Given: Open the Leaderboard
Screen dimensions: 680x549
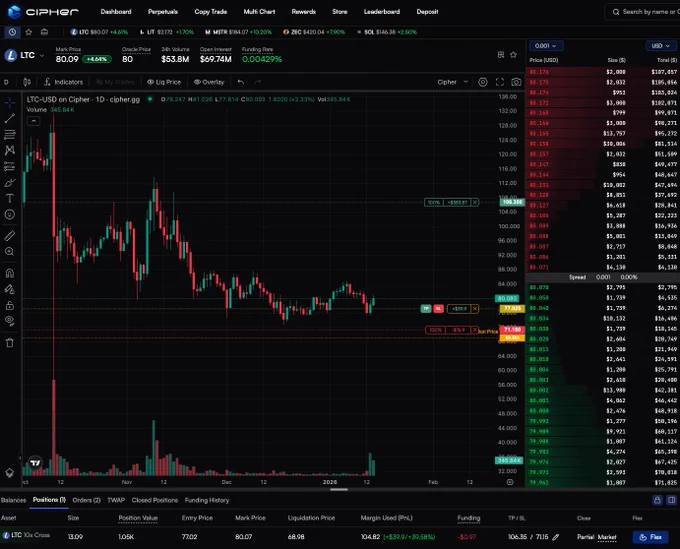Looking at the screenshot, I should [x=382, y=12].
